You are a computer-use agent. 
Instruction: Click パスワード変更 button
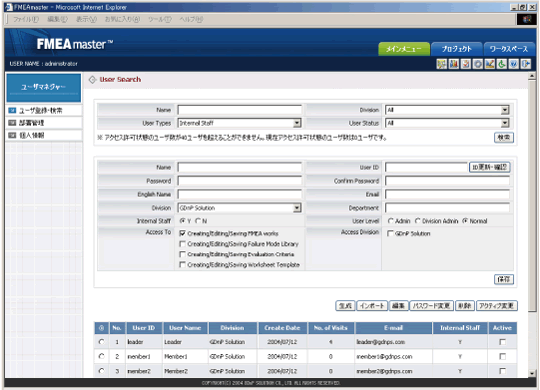click(x=431, y=306)
